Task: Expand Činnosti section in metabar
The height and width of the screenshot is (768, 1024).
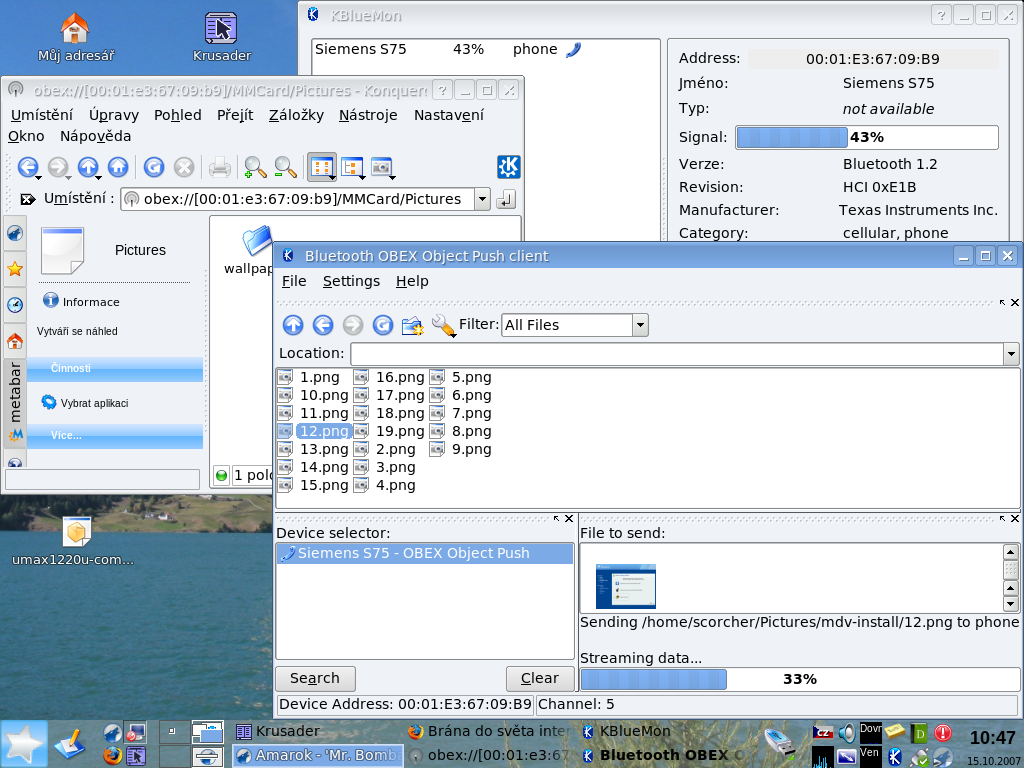Action: tap(115, 368)
